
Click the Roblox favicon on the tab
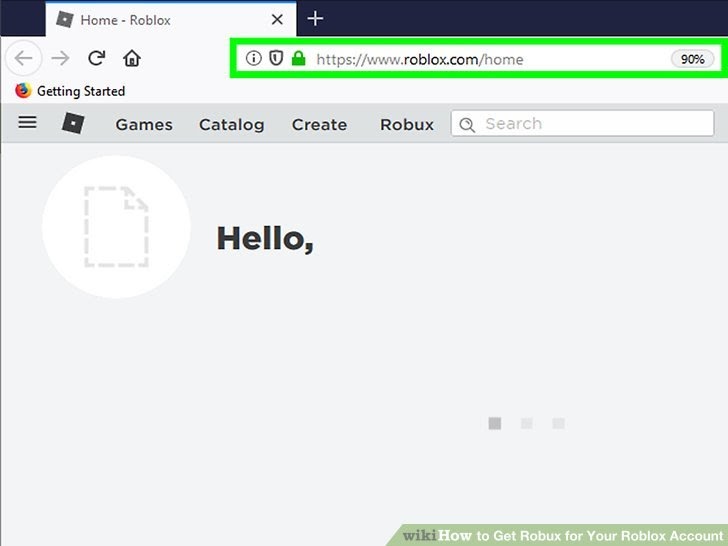[65, 20]
